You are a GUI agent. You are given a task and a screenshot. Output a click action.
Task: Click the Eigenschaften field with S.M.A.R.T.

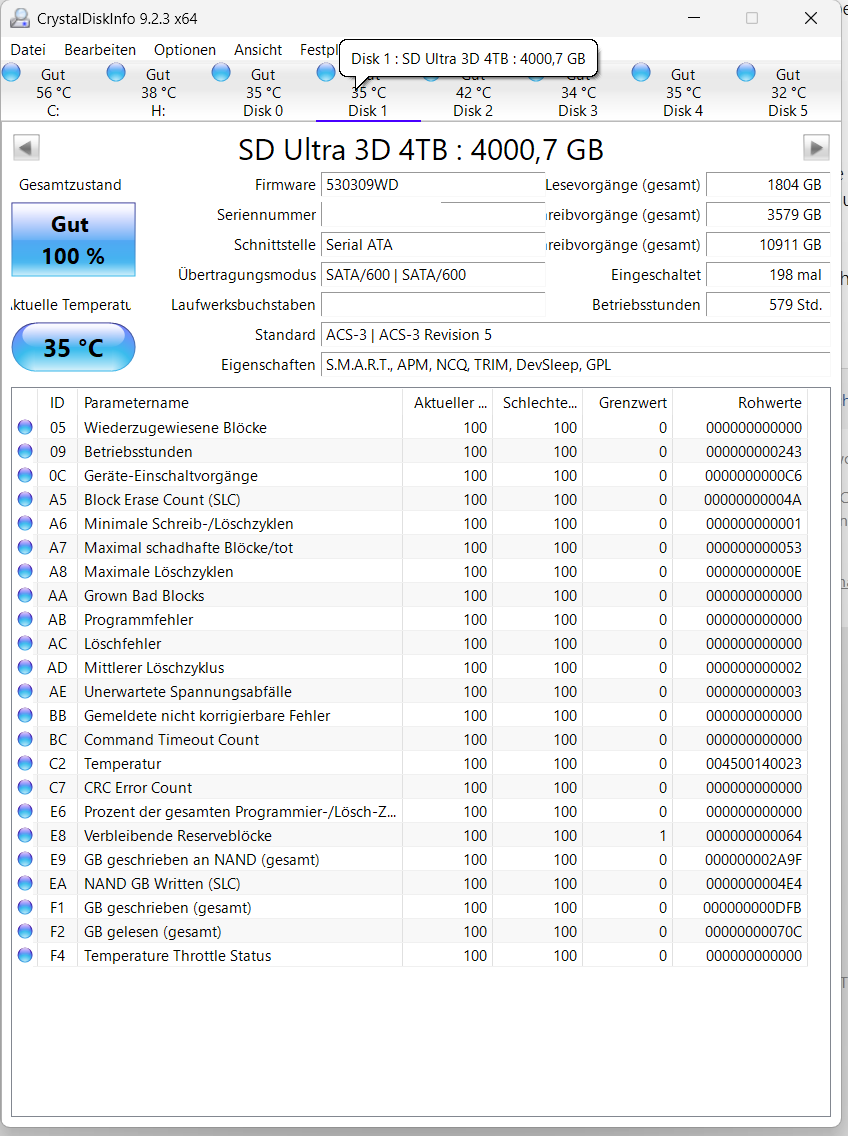575,365
